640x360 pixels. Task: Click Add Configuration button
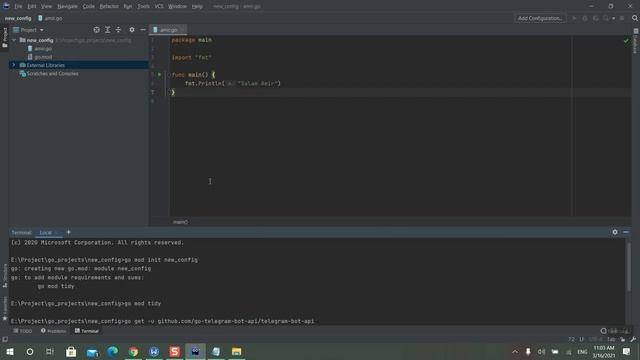point(540,18)
